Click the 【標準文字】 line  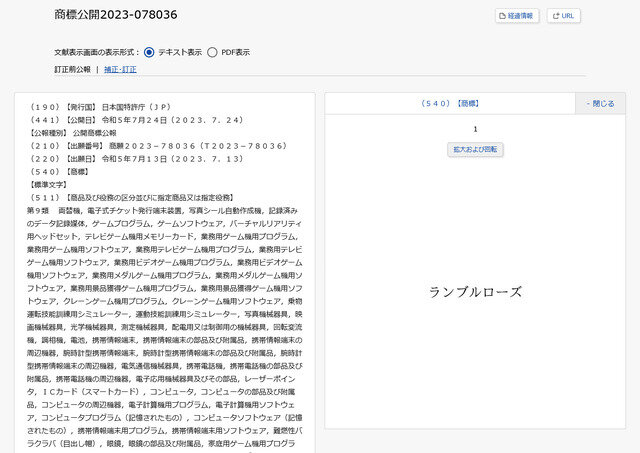tap(48, 185)
